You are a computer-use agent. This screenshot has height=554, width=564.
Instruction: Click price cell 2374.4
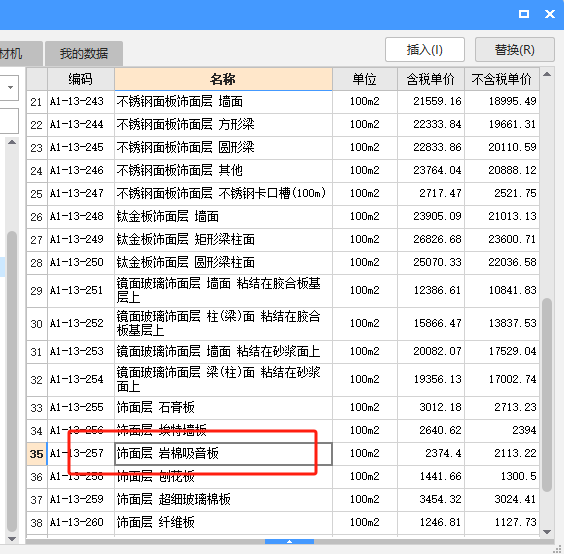point(431,454)
